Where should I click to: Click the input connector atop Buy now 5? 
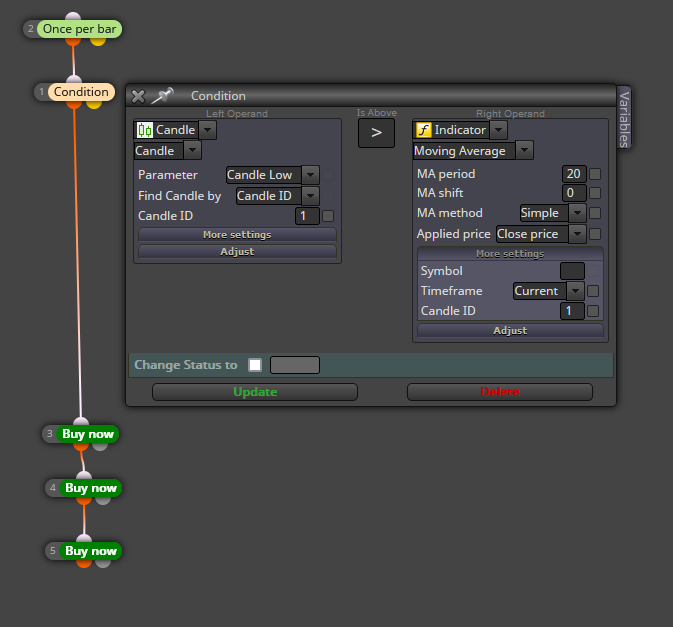point(84,538)
